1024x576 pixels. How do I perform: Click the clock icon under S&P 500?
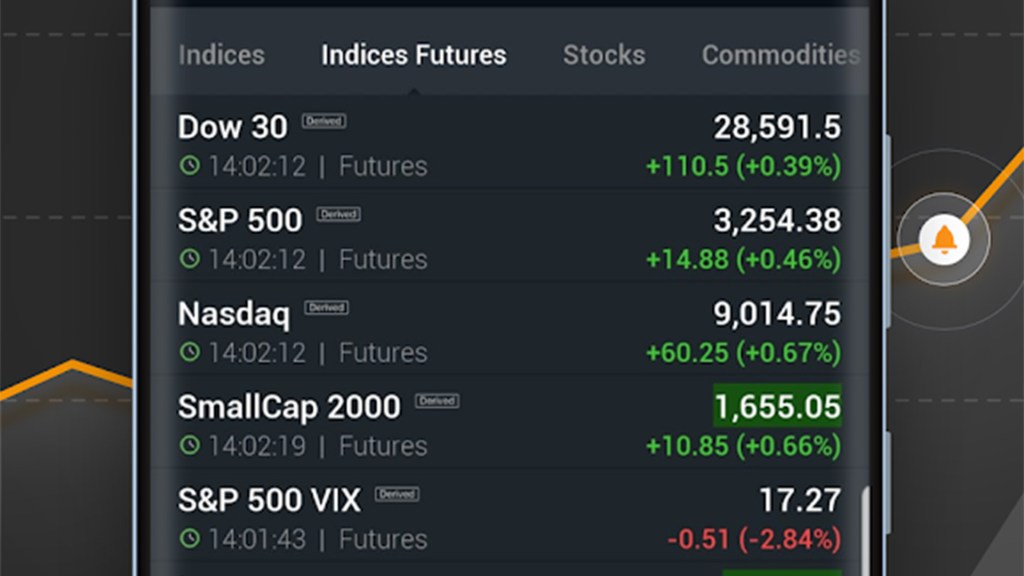[x=189, y=259]
